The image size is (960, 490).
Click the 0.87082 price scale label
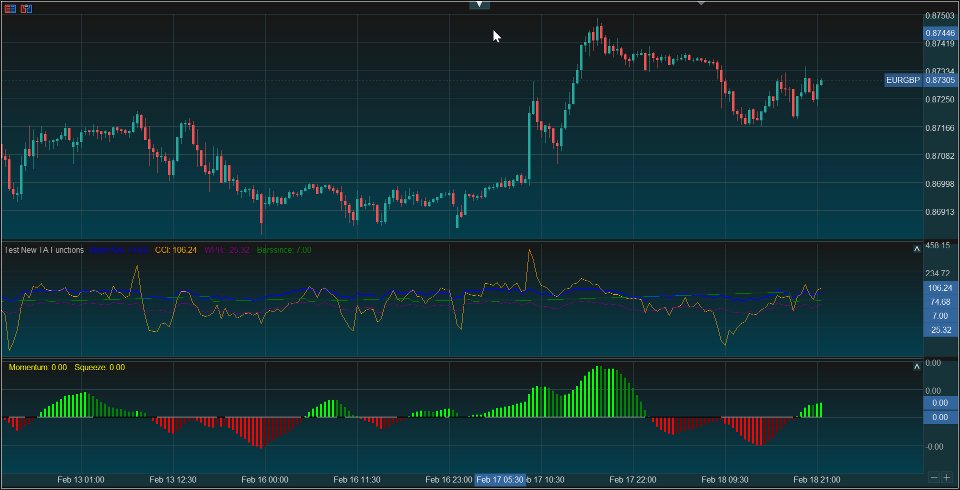point(940,156)
